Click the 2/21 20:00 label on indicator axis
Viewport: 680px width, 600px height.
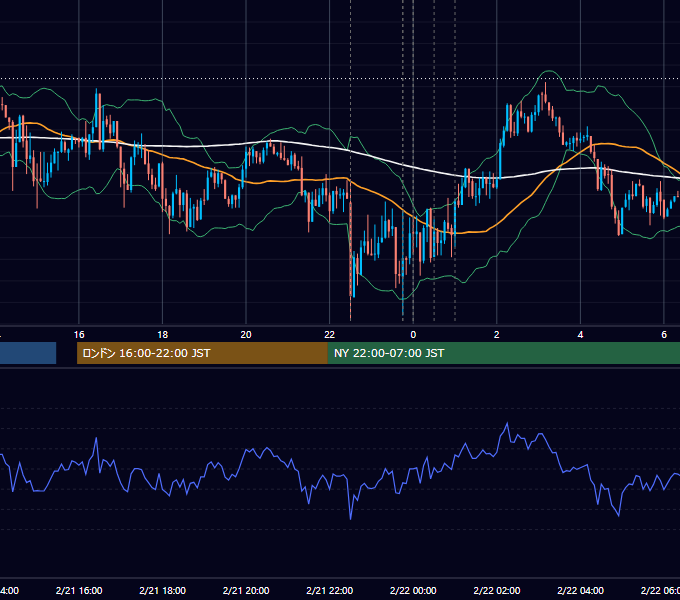246,590
